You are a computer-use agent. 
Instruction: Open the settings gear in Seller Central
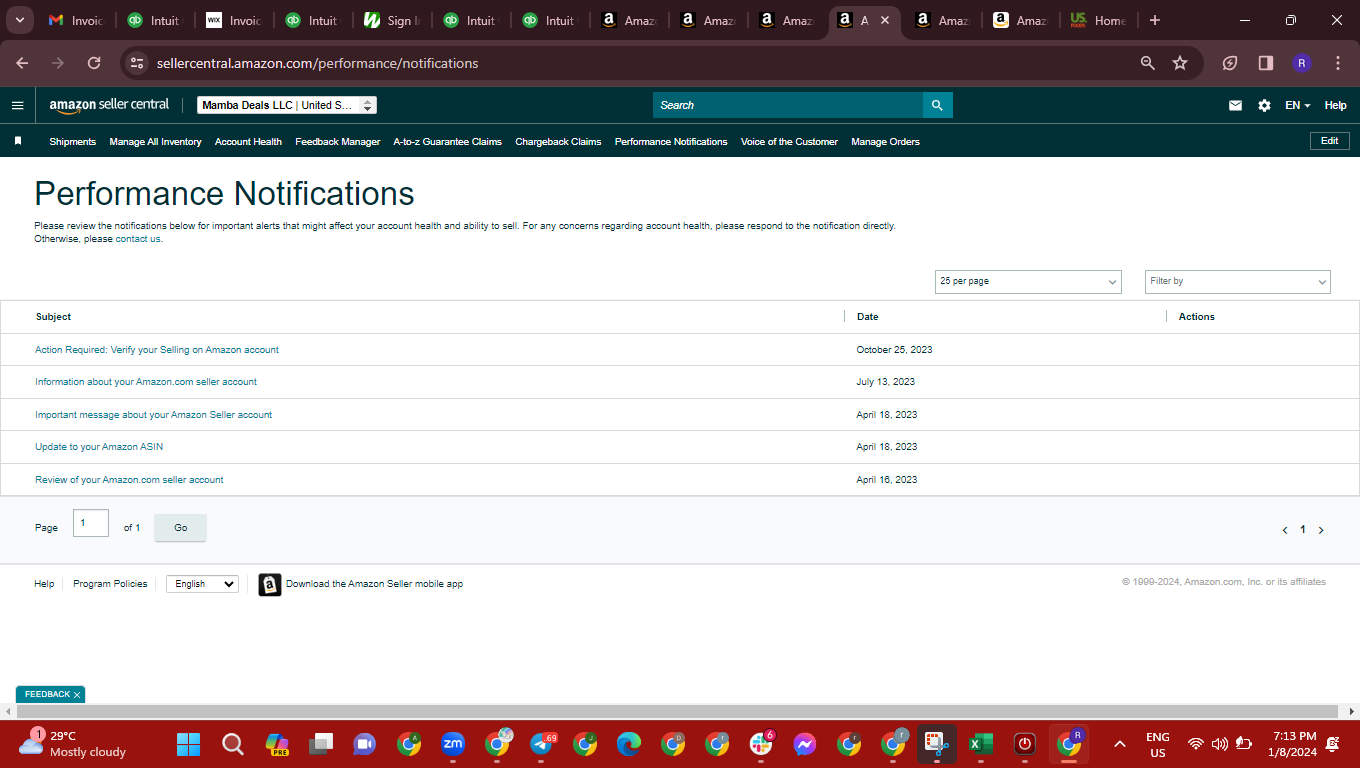coord(1264,105)
